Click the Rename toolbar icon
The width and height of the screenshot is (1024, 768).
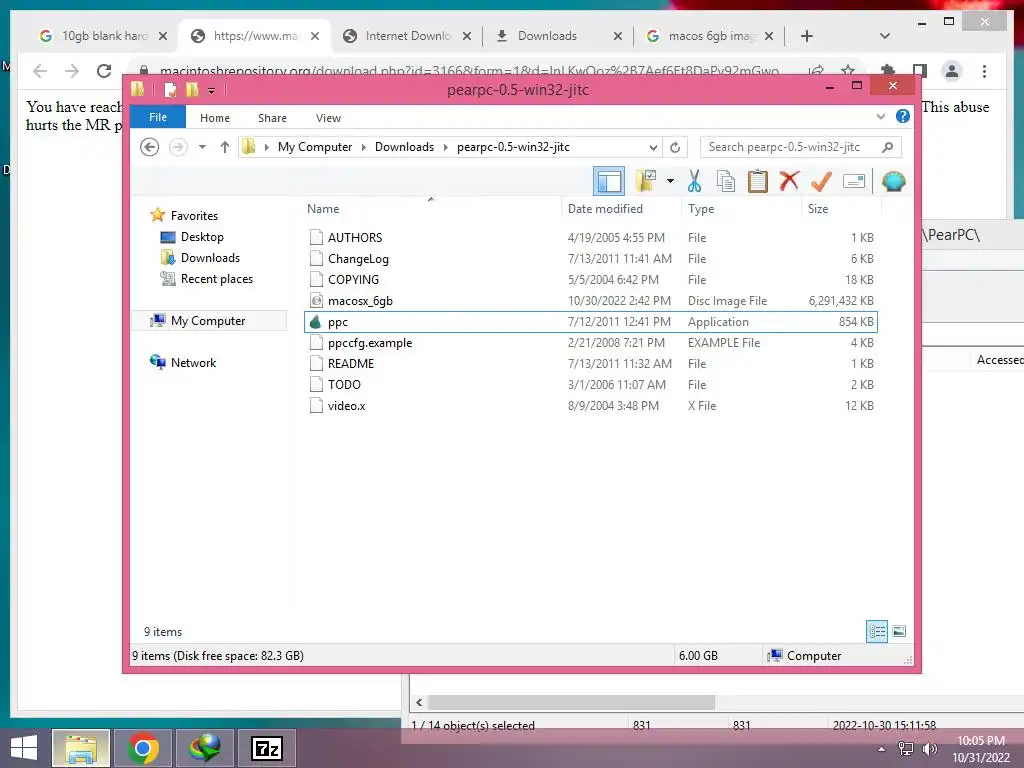pos(854,181)
